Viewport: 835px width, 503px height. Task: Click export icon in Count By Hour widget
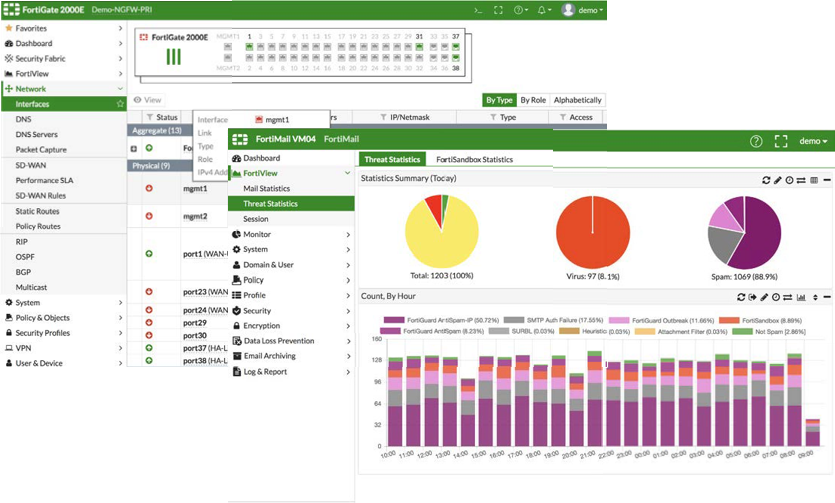752,297
